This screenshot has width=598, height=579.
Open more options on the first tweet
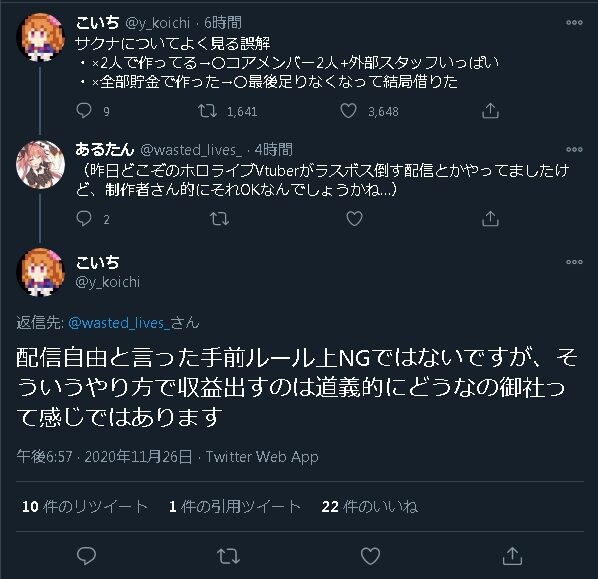click(574, 23)
